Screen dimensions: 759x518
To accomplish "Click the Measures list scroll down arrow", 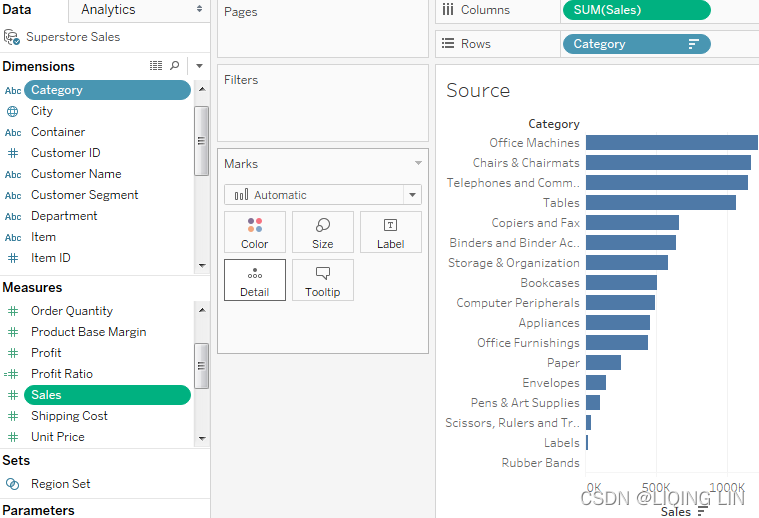I will (x=202, y=438).
